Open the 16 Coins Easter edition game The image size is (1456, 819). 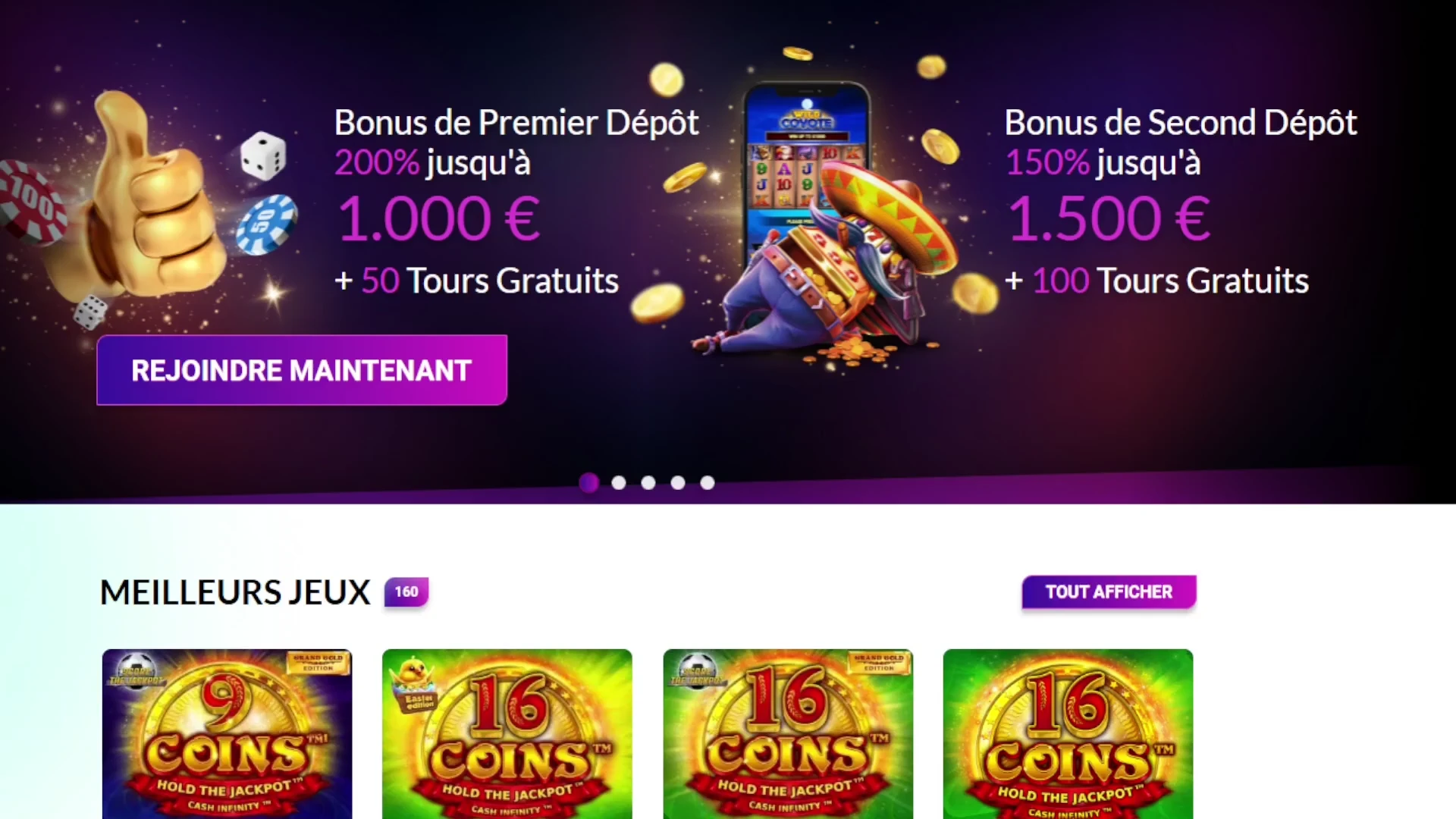pos(507,733)
